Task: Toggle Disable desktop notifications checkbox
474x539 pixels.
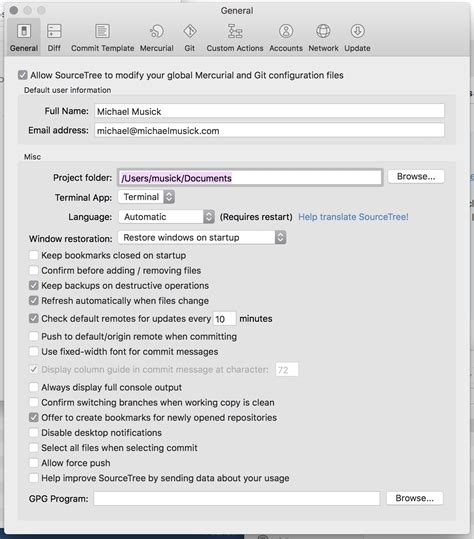Action: pyautogui.click(x=34, y=432)
